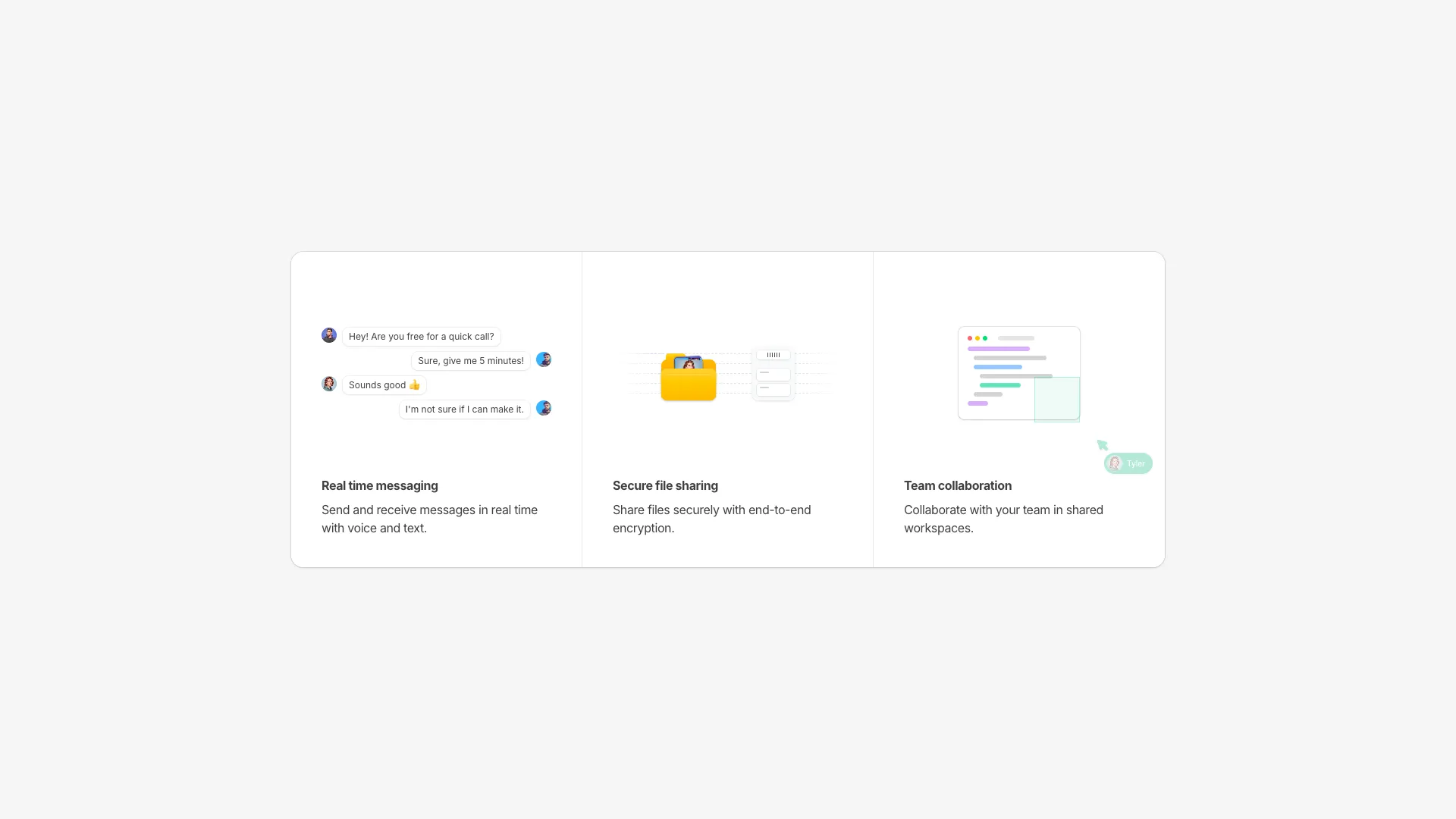This screenshot has height=819, width=1456.
Task: Click the bottom file card in the stack
Action: 773,390
